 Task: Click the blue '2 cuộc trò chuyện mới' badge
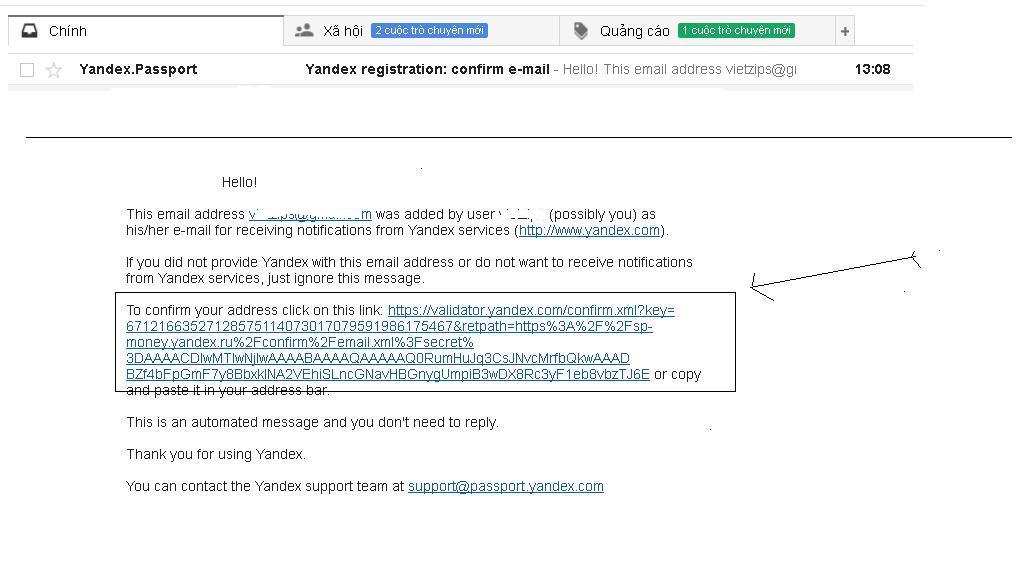point(429,31)
